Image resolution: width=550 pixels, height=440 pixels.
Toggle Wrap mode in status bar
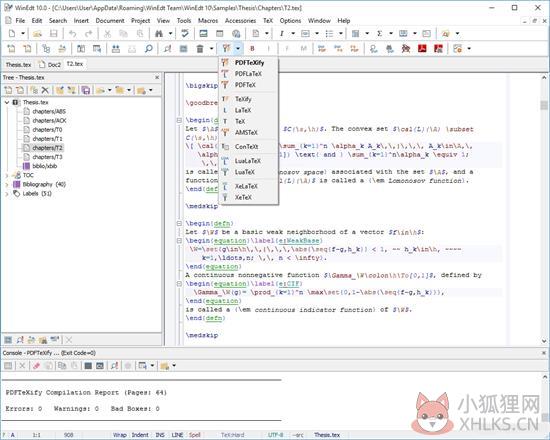[120, 435]
